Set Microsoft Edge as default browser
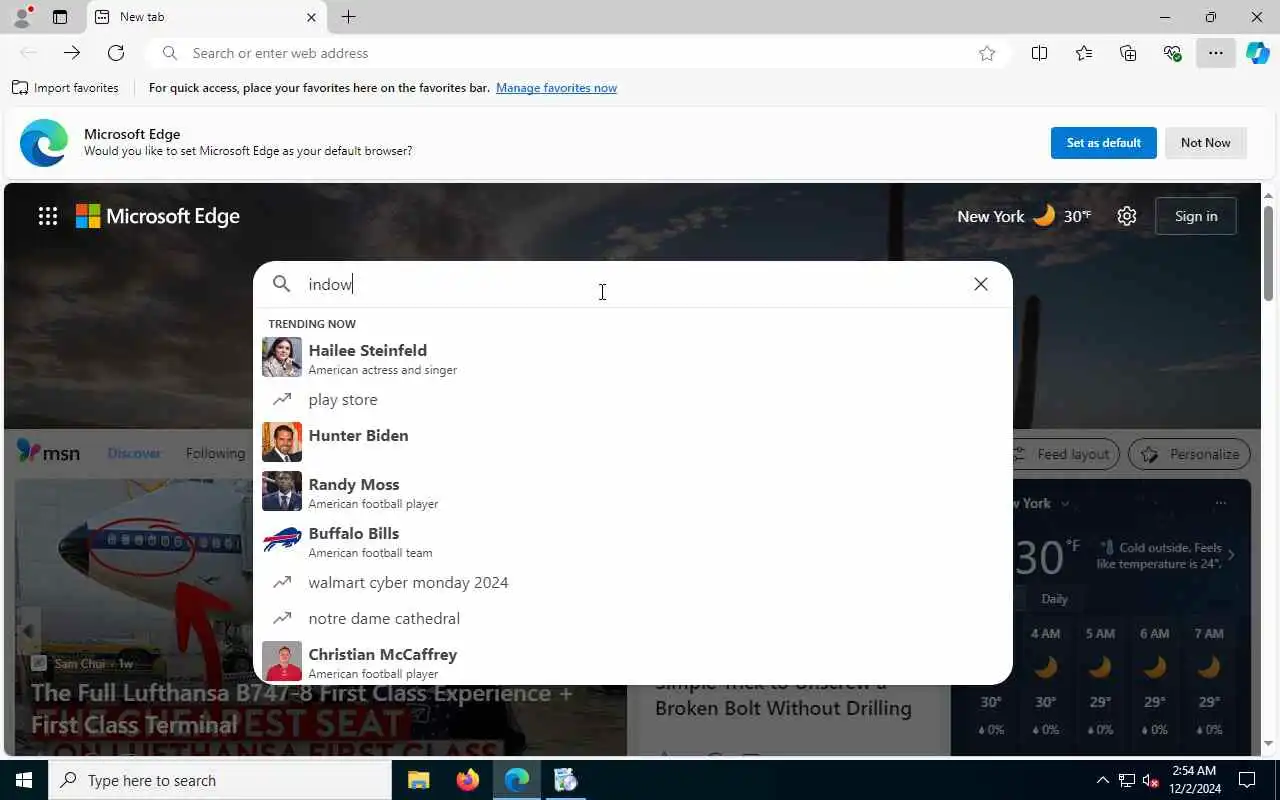This screenshot has width=1280, height=800. point(1103,143)
